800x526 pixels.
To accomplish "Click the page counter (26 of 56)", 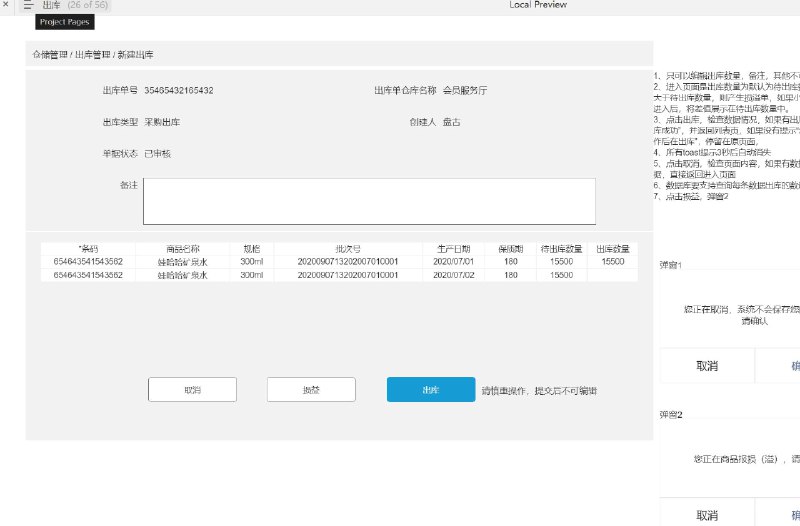I will point(88,5).
